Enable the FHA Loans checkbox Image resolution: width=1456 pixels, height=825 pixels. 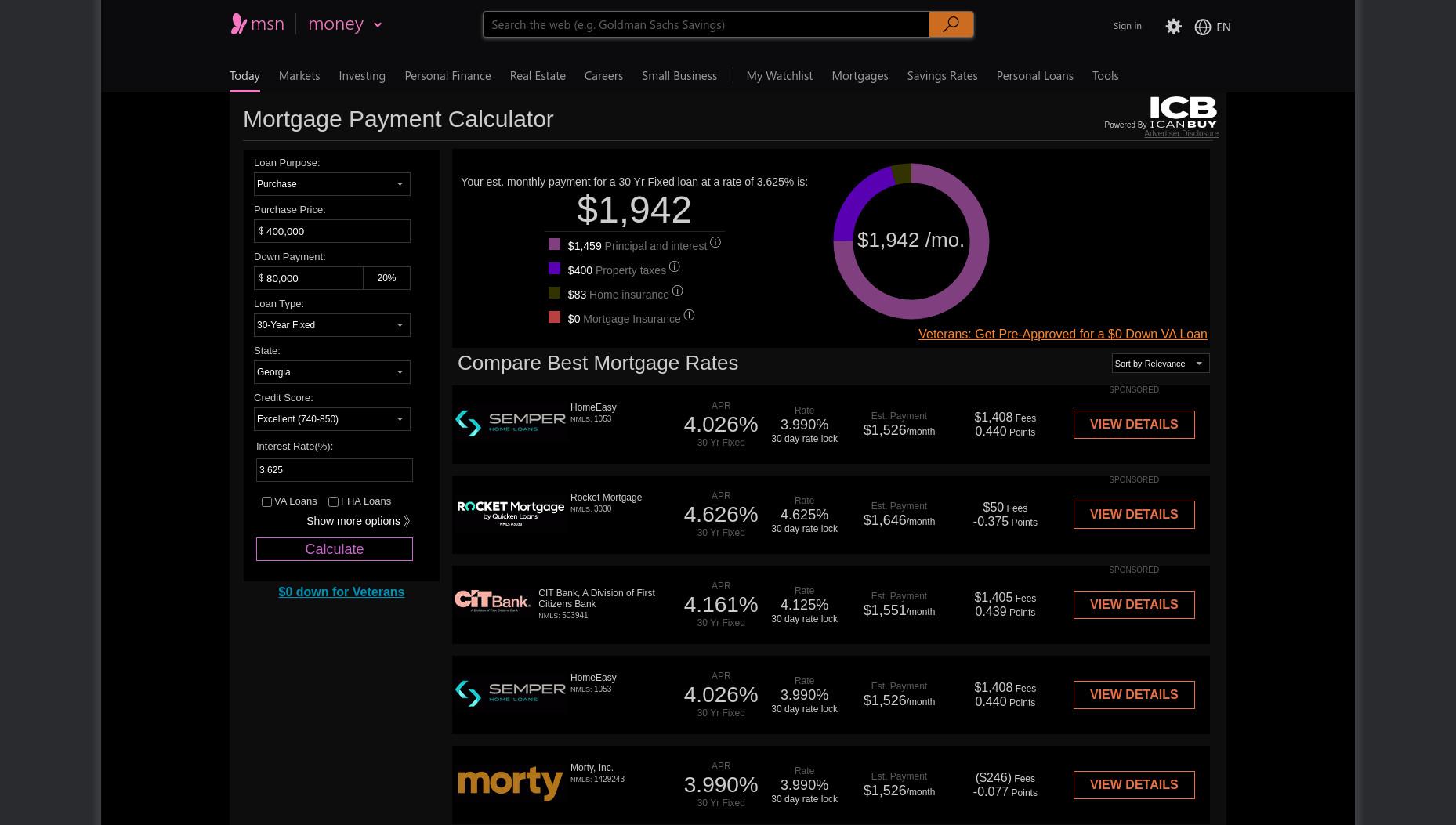click(333, 501)
